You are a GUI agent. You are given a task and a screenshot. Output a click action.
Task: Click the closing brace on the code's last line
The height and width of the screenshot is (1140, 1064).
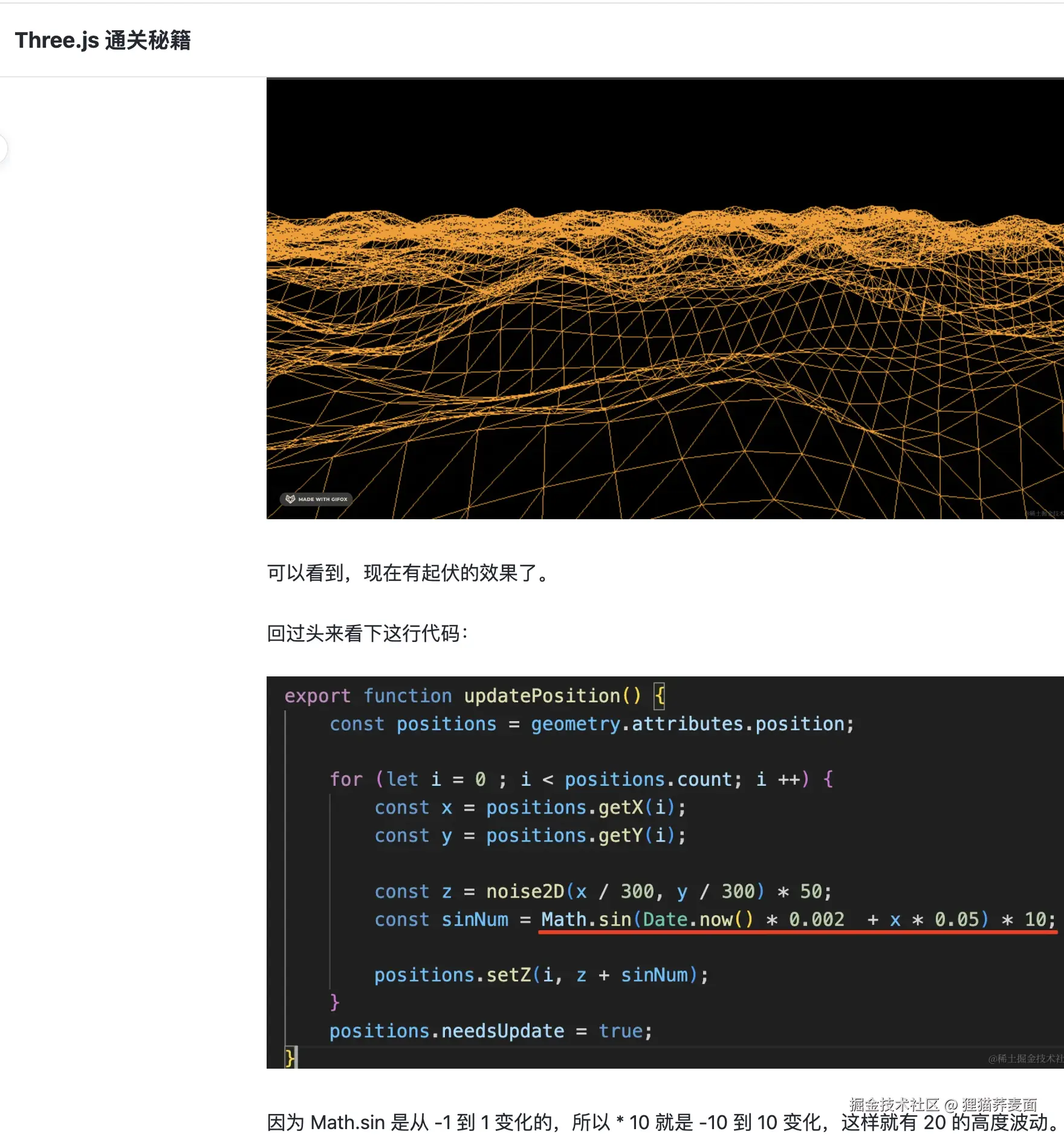coord(290,1057)
